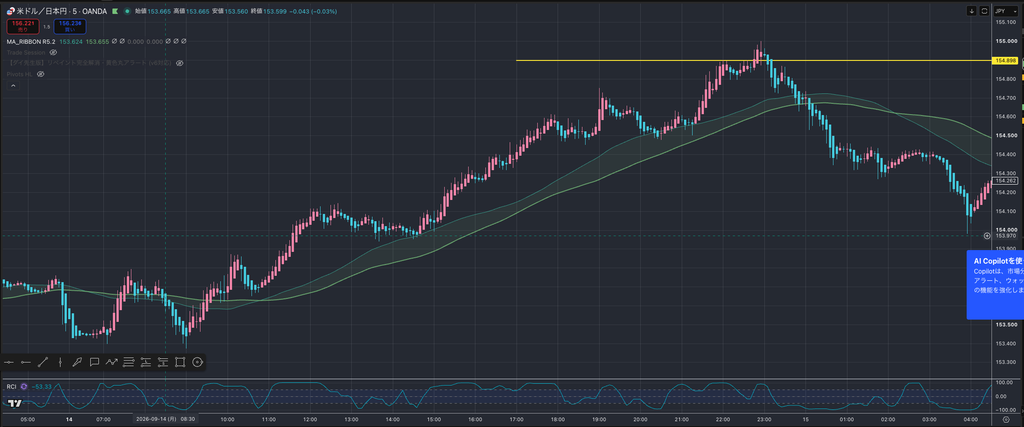This screenshot has height=427, width=1024.
Task: Select the callout comment tool
Action: pyautogui.click(x=94, y=362)
